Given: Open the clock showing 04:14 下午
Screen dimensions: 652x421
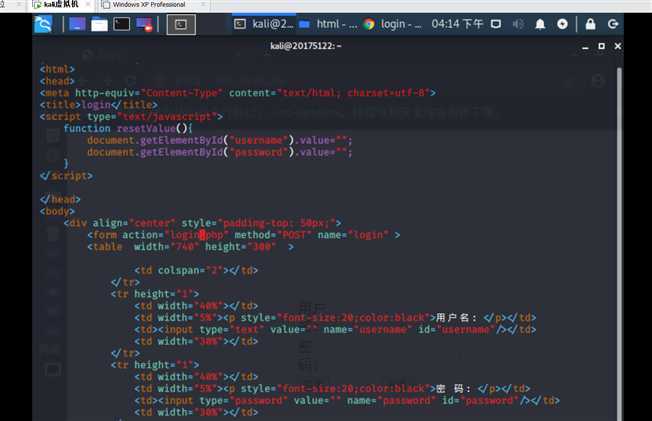Looking at the screenshot, I should coord(457,24).
